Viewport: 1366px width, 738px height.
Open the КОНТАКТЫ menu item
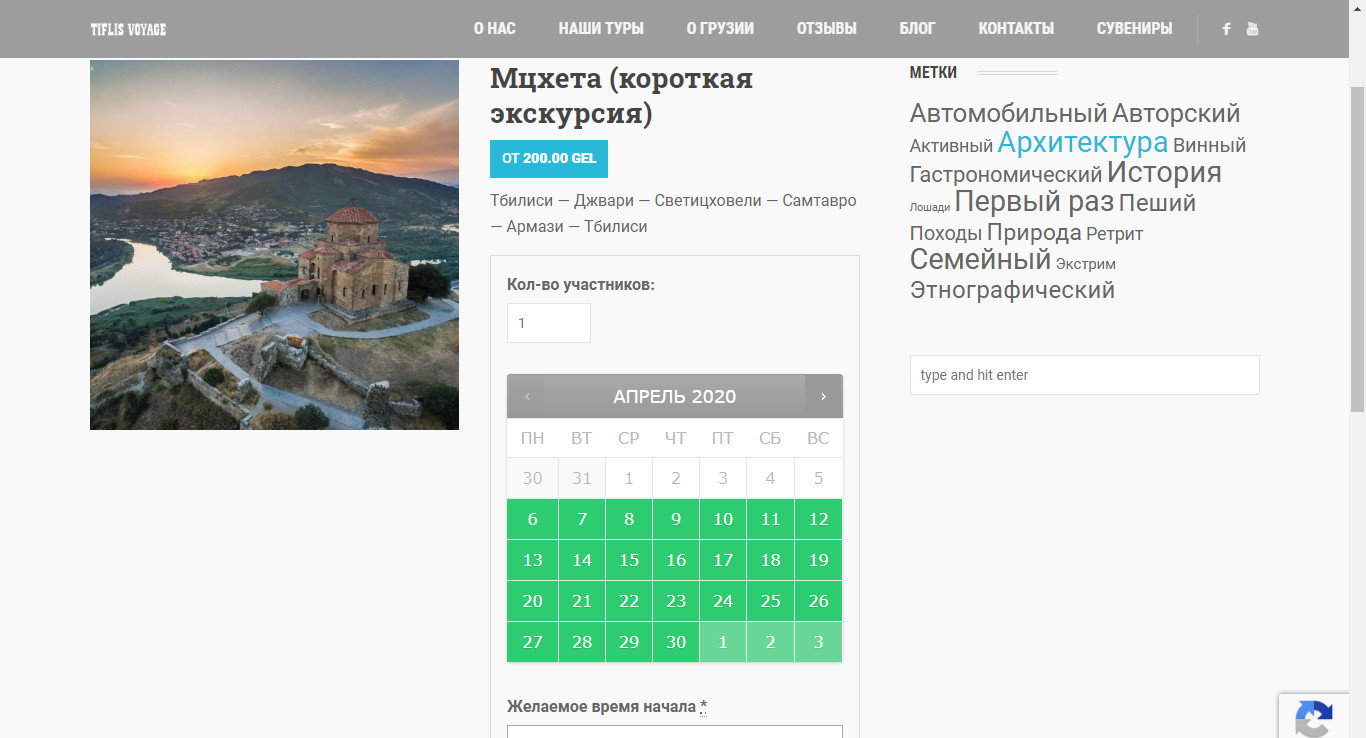tap(1016, 29)
